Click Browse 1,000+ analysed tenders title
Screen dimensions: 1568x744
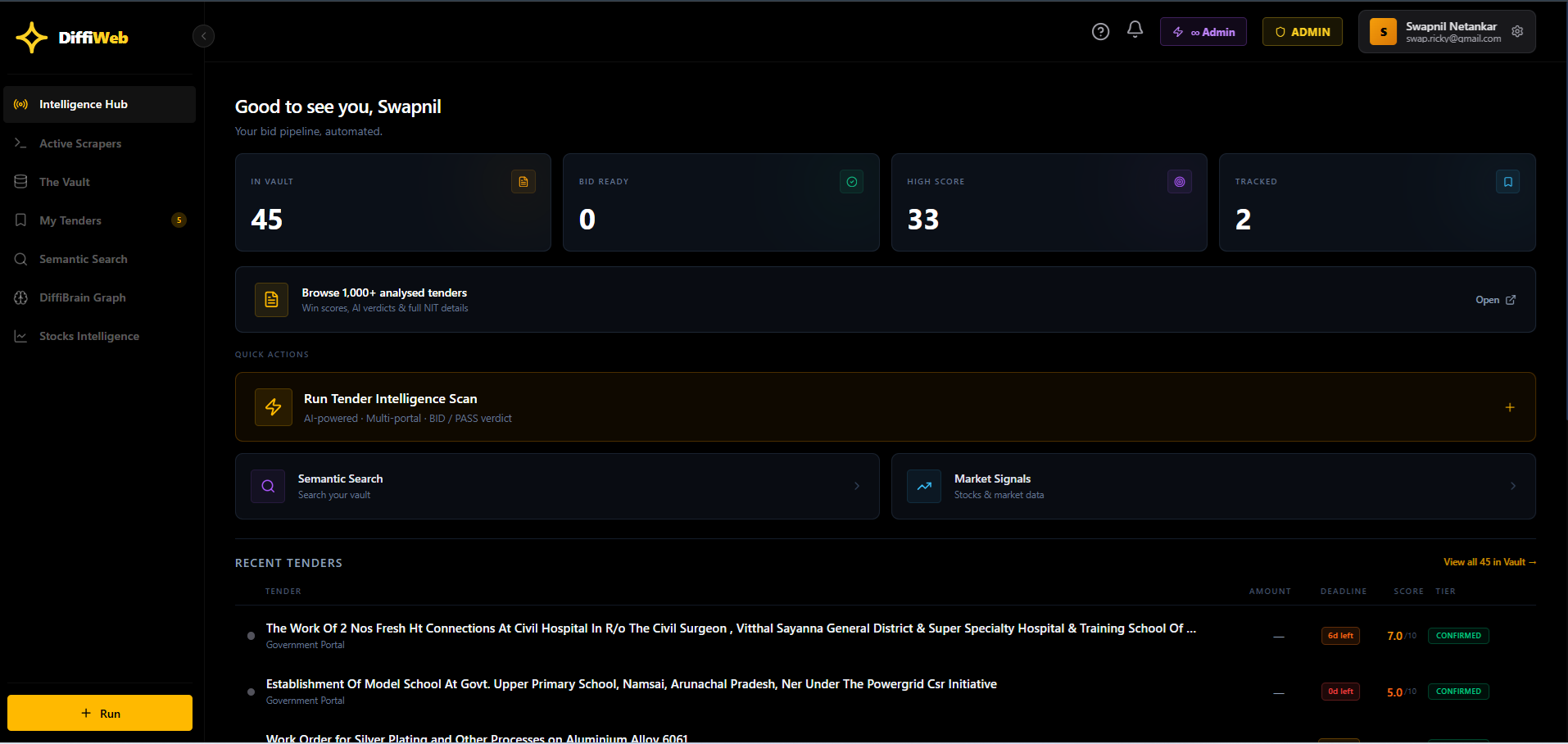[x=384, y=293]
